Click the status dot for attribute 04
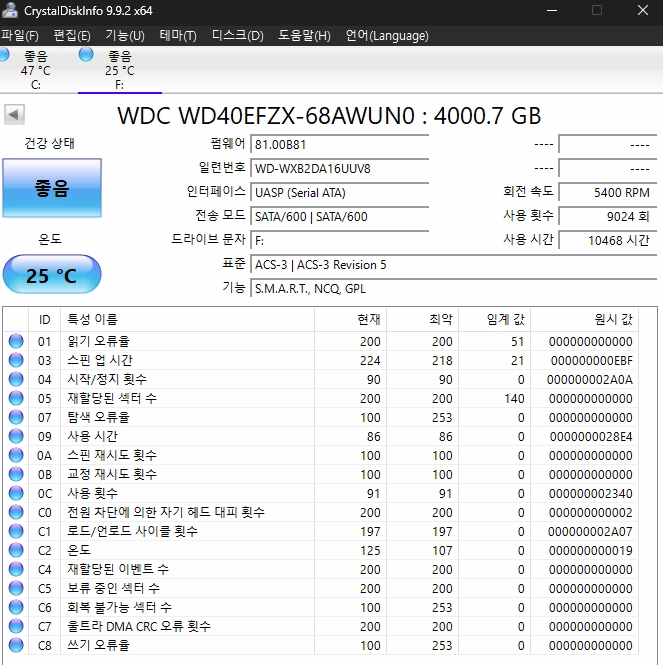Viewport: 663px width, 665px height. (16, 379)
